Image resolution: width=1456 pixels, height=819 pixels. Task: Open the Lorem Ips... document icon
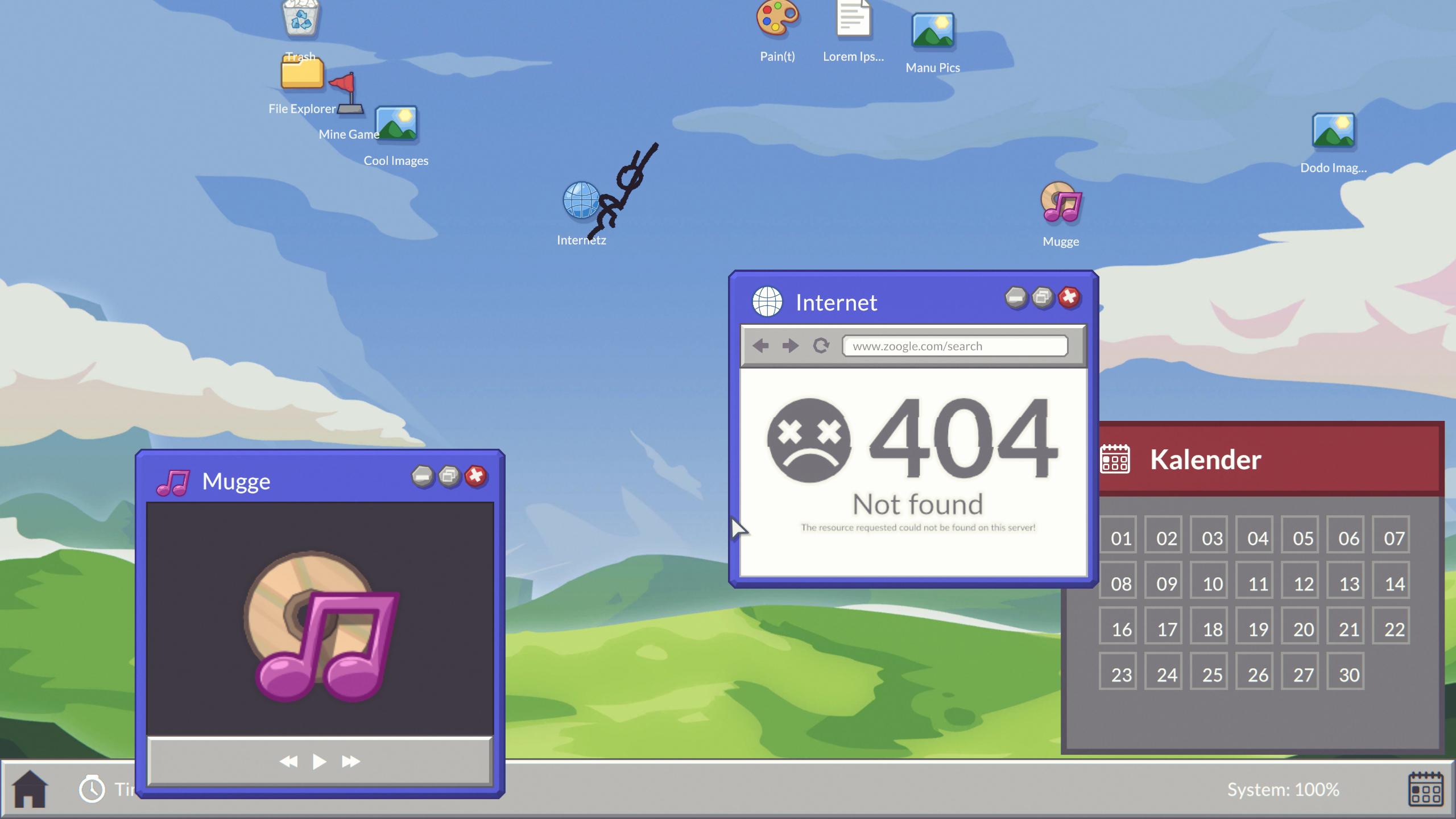tap(853, 20)
